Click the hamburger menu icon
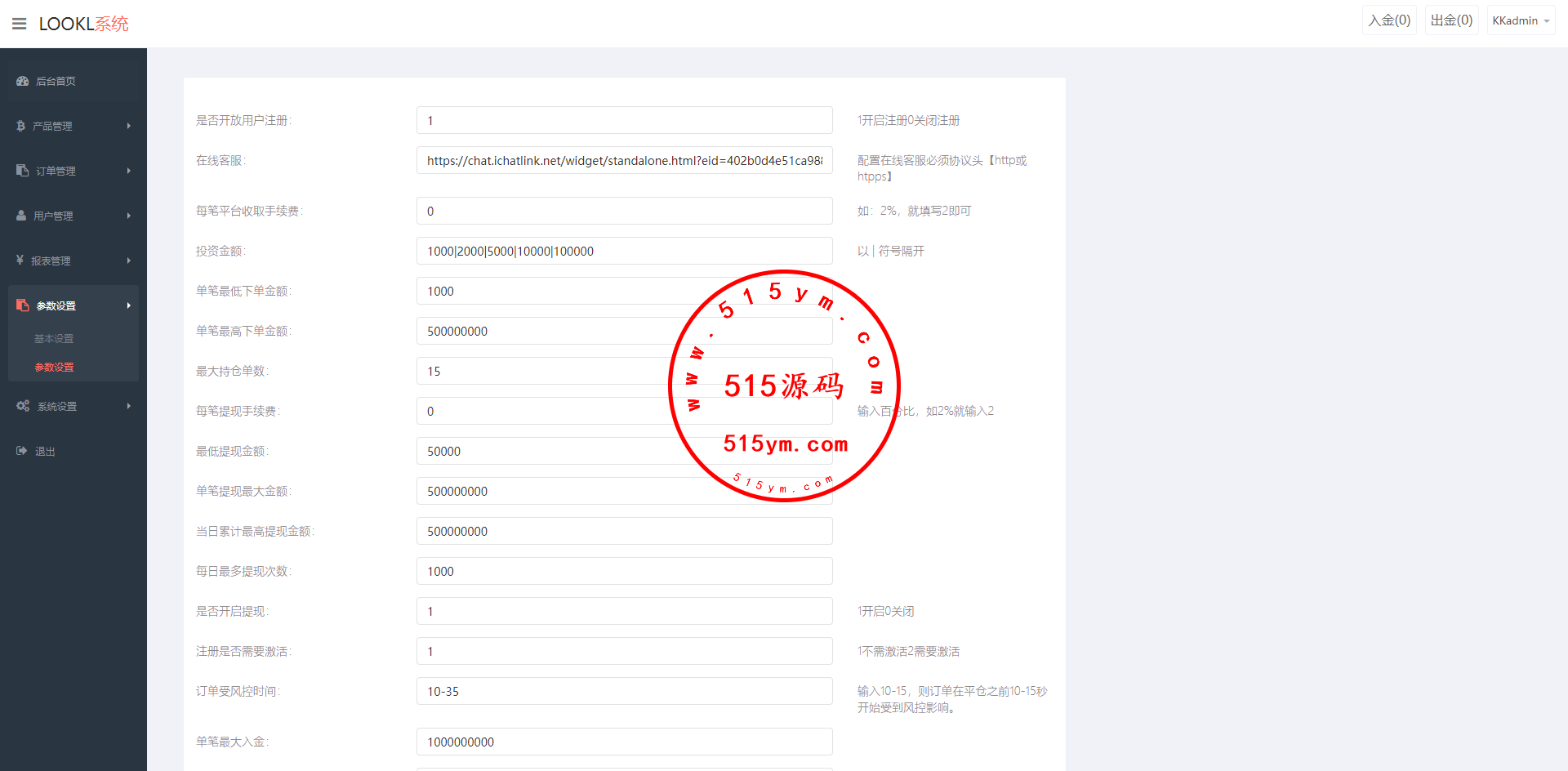Screen dimensions: 1568x771 (x=20, y=24)
